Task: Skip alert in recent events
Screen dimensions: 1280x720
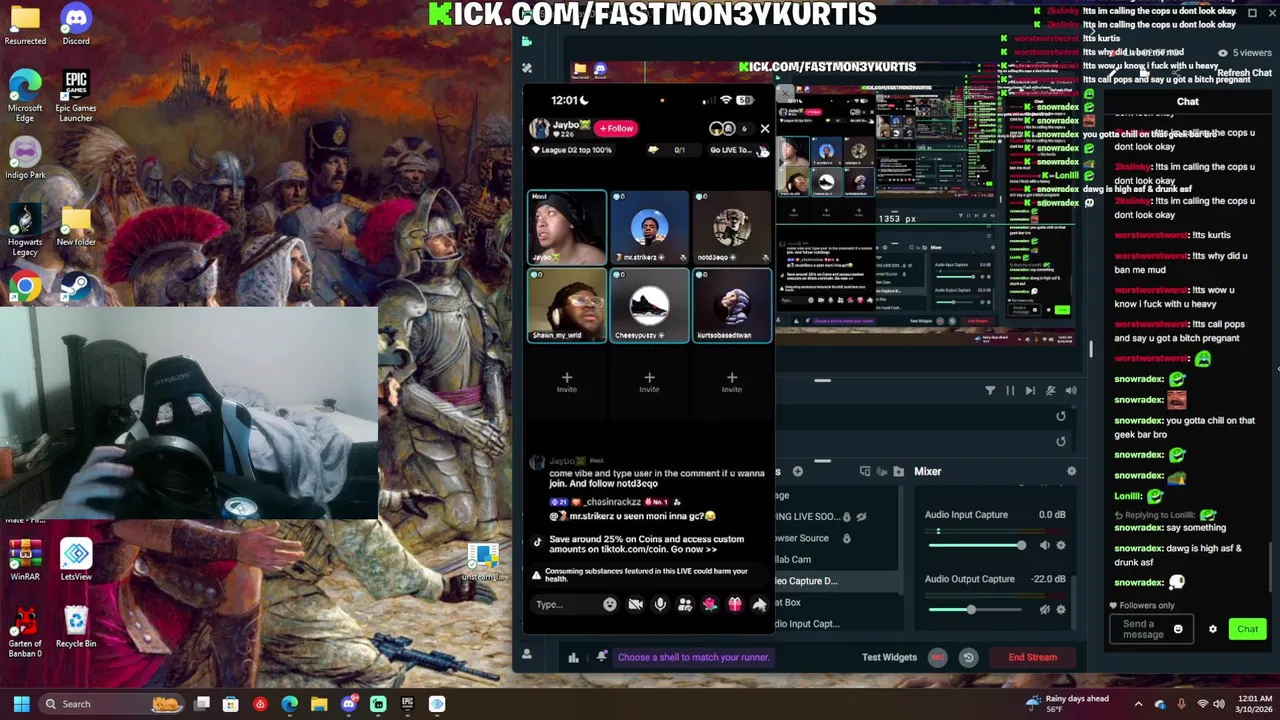Action: click(1030, 390)
